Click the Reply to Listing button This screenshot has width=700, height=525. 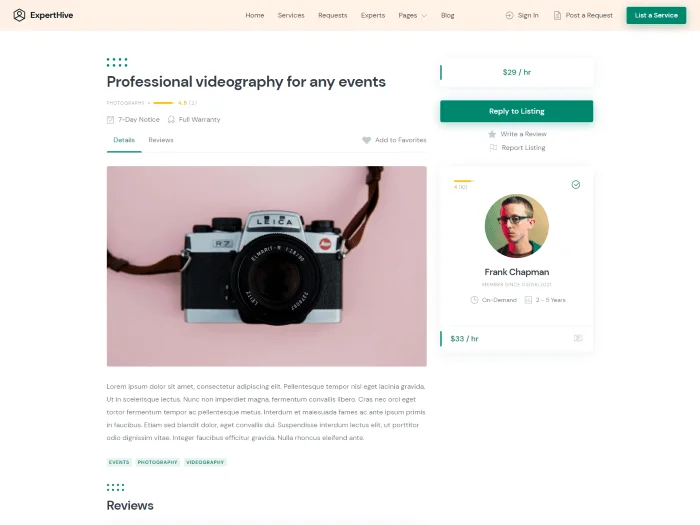(517, 111)
